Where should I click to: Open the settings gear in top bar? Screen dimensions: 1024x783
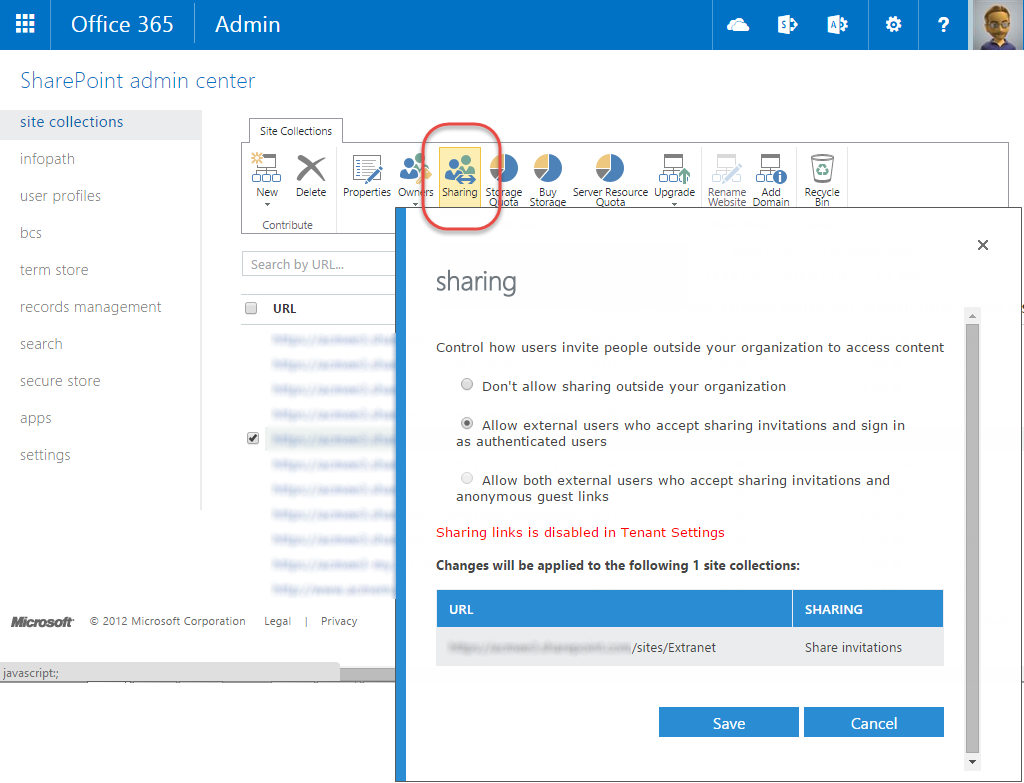[x=893, y=25]
